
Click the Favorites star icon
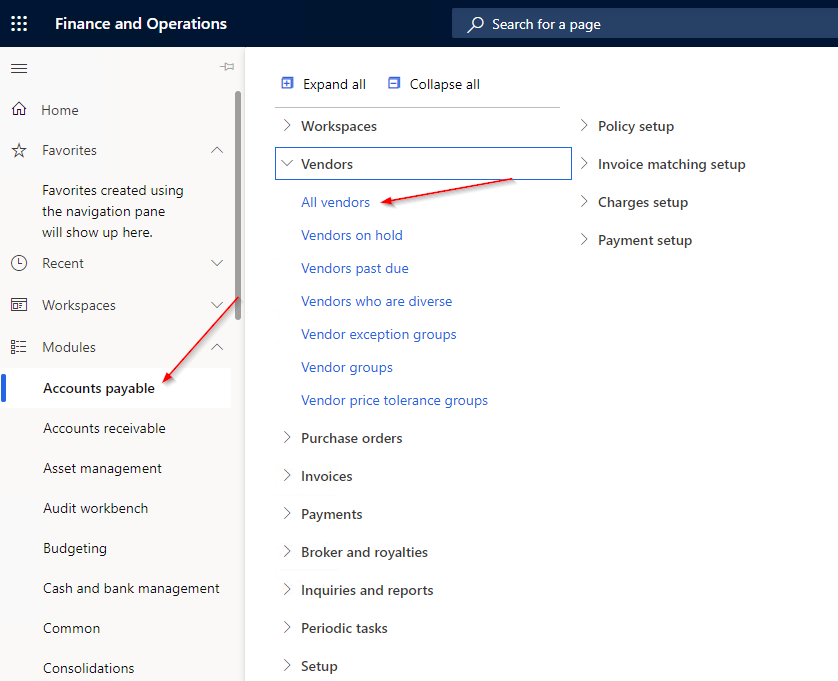point(18,150)
